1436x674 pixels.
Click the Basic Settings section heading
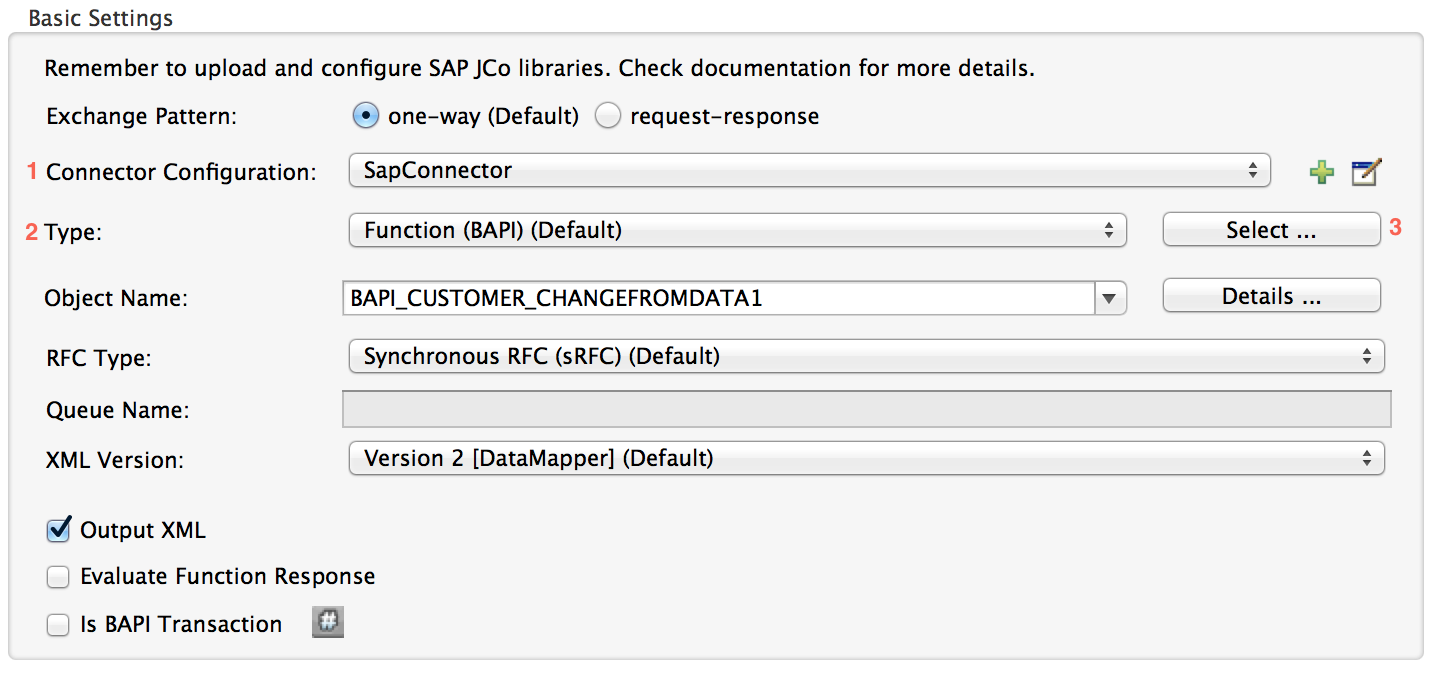[x=100, y=18]
